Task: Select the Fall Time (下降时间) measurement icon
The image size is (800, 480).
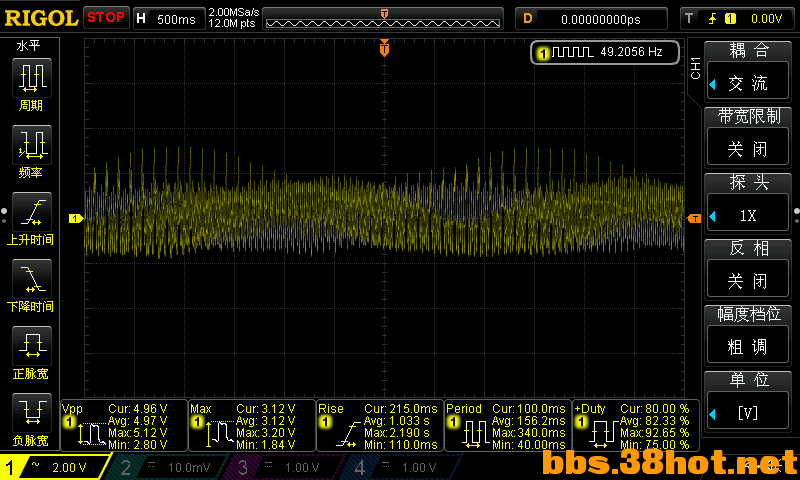Action: click(x=32, y=279)
